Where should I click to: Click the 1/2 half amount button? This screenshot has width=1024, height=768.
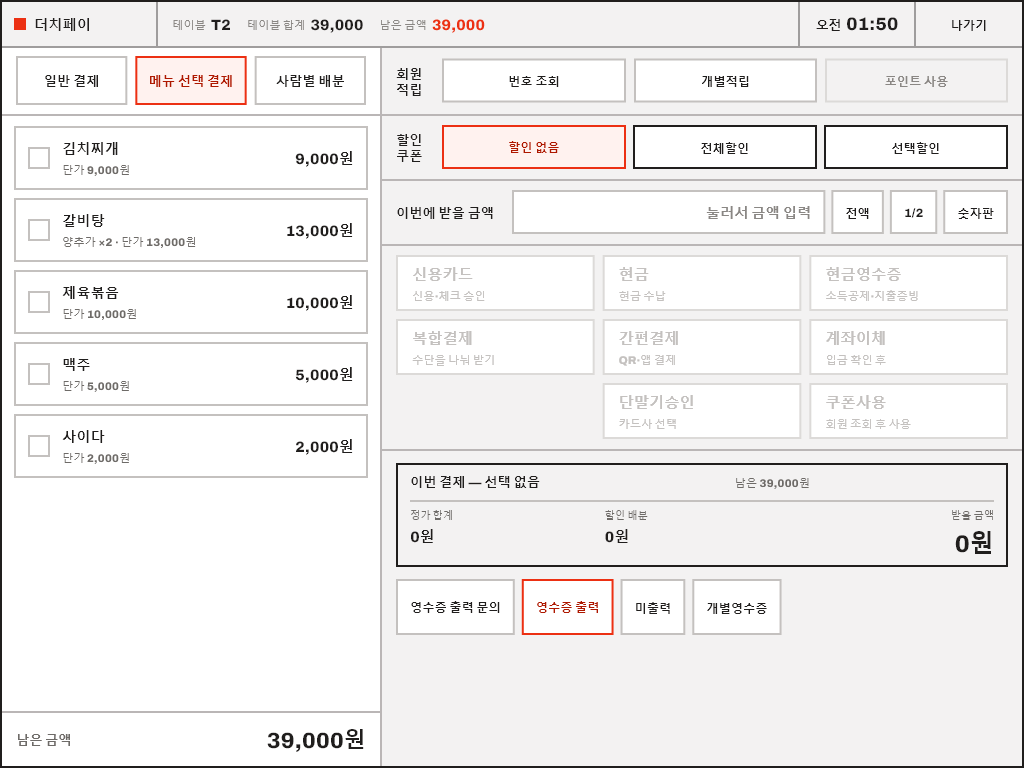click(914, 212)
